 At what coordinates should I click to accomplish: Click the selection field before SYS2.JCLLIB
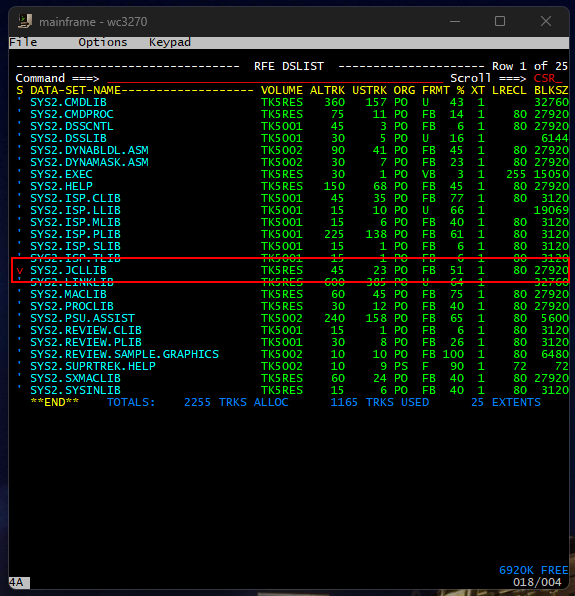click(20, 270)
